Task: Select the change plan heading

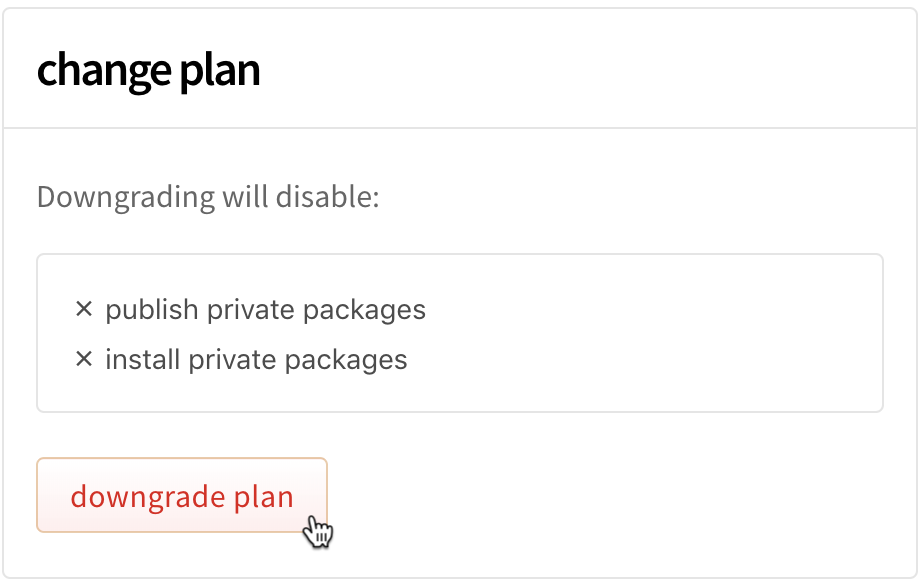Action: pyautogui.click(x=148, y=70)
